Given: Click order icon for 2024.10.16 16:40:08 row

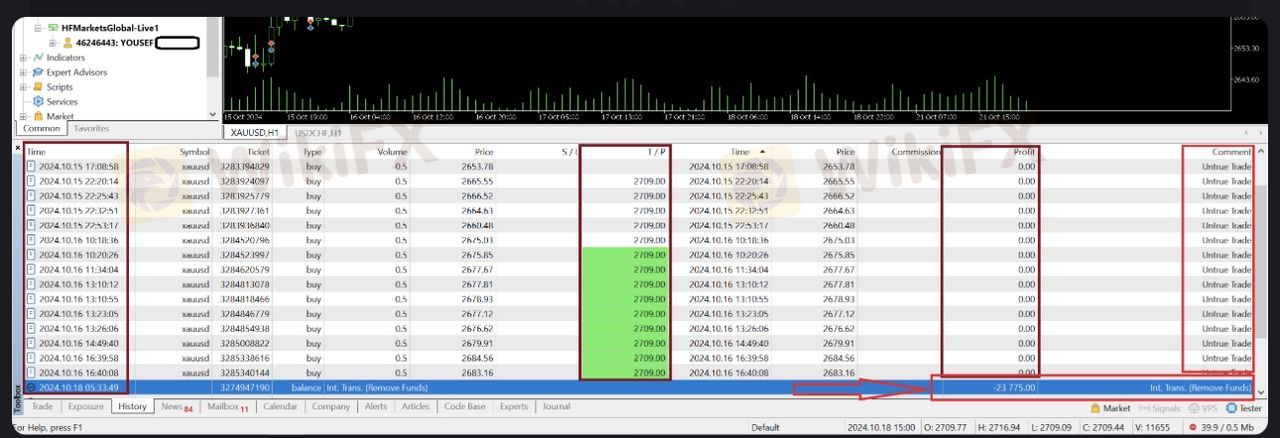Looking at the screenshot, I should point(31,373).
